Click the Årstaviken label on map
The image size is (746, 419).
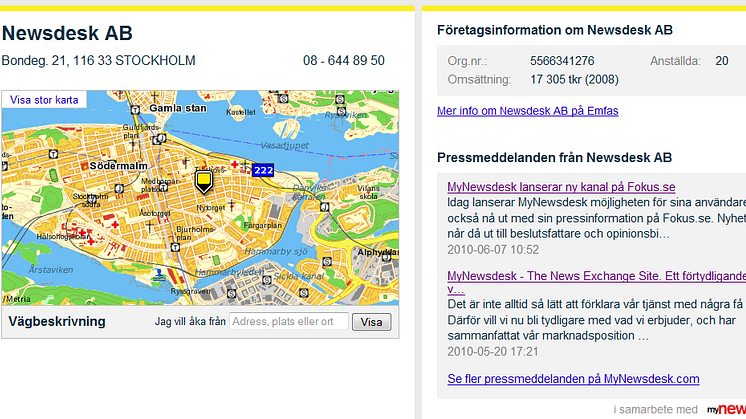pyautogui.click(x=50, y=270)
